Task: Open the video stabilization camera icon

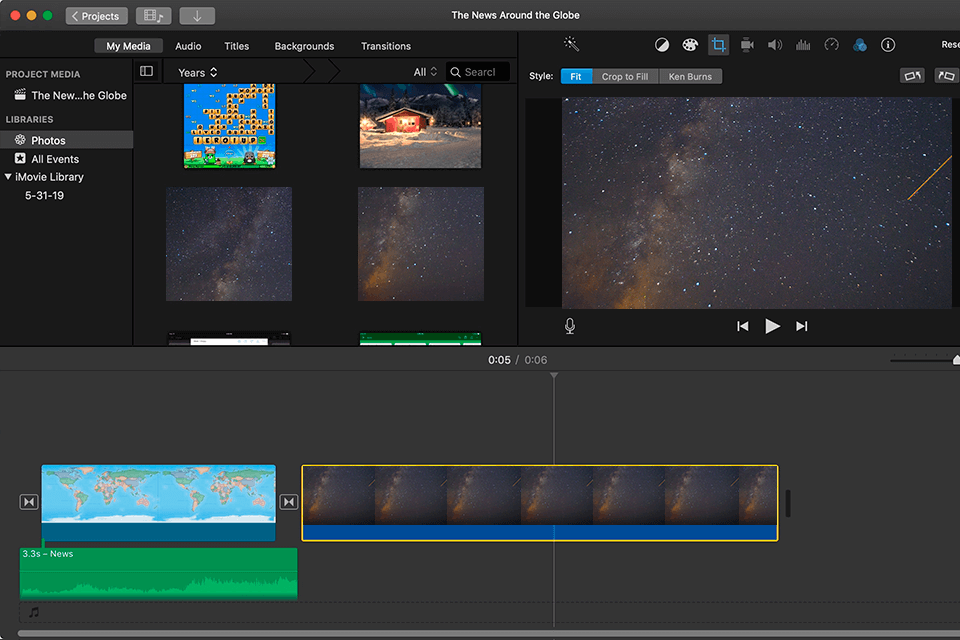Action: (x=746, y=45)
